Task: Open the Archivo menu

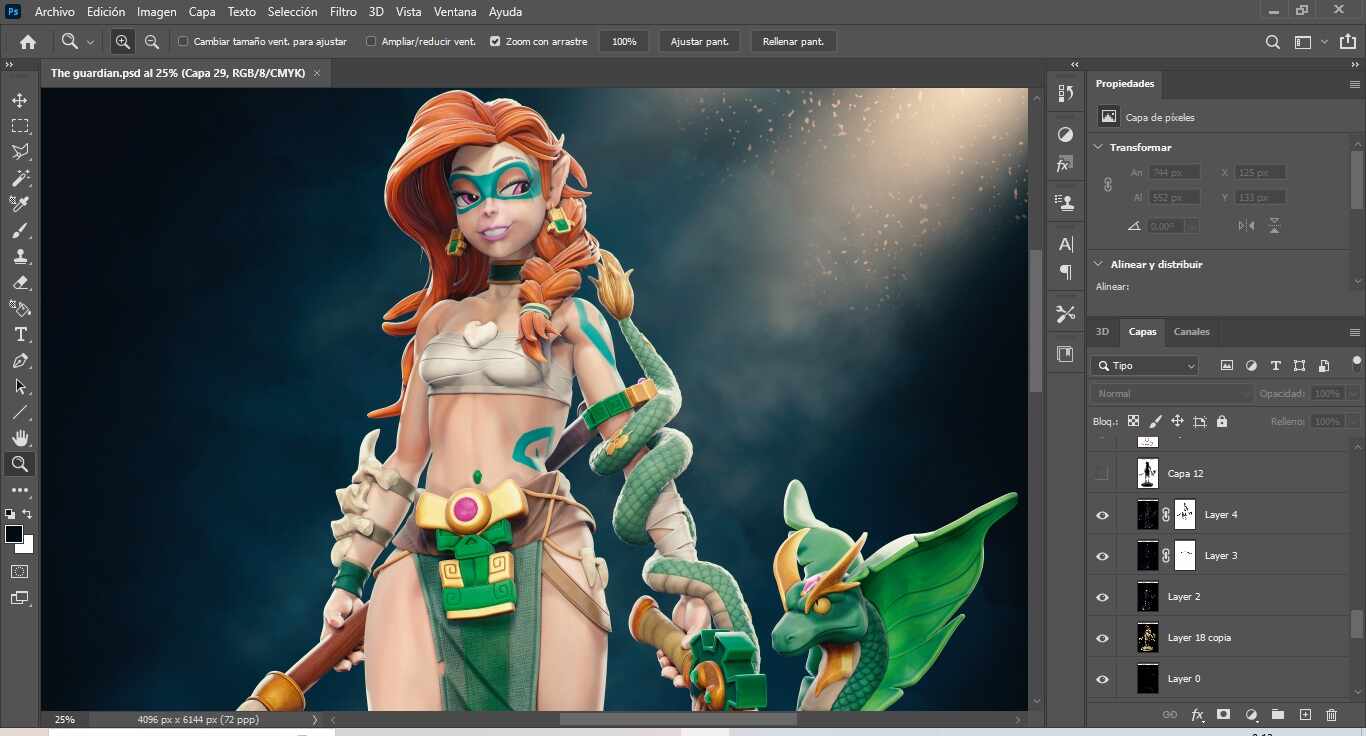Action: [x=54, y=12]
